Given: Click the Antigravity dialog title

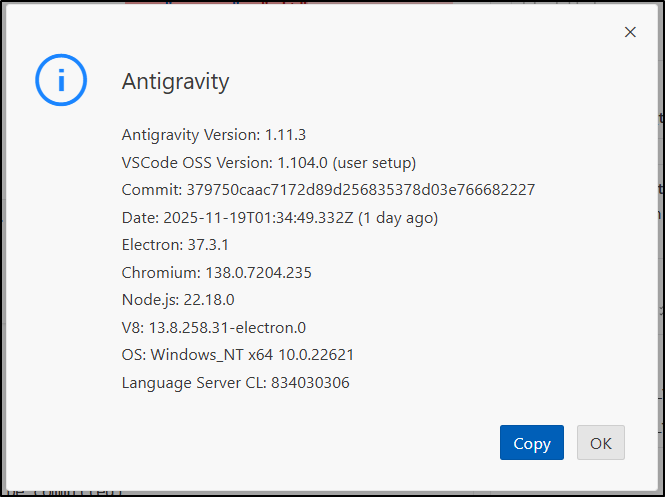Looking at the screenshot, I should (175, 81).
